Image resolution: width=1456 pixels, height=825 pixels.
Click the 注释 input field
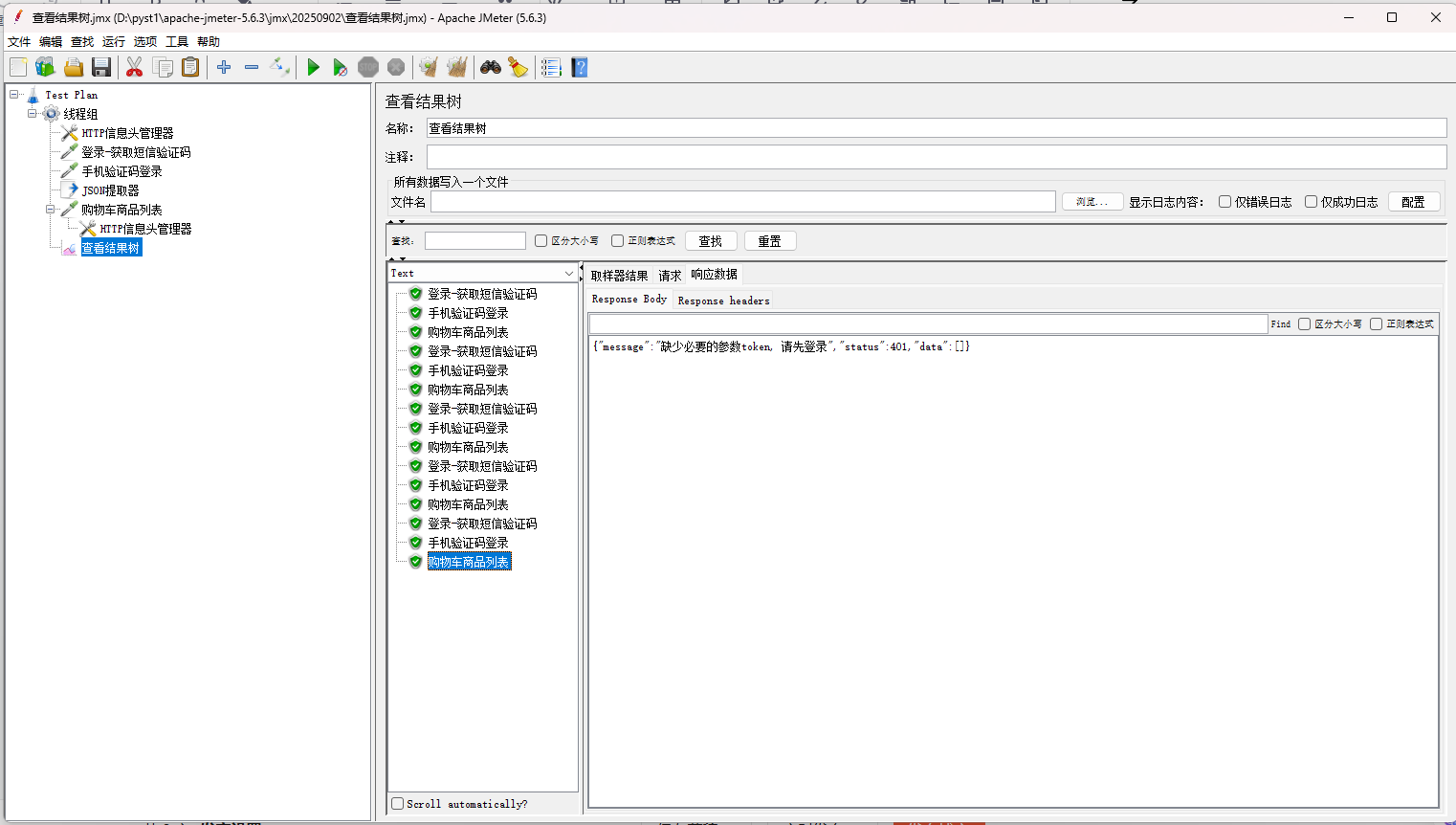(937, 157)
